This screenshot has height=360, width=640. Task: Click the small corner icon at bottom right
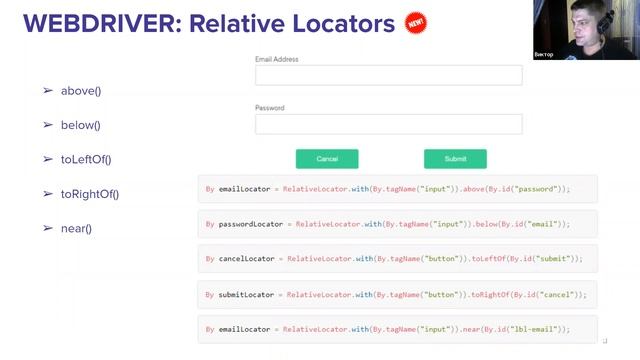pyautogui.click(x=605, y=341)
